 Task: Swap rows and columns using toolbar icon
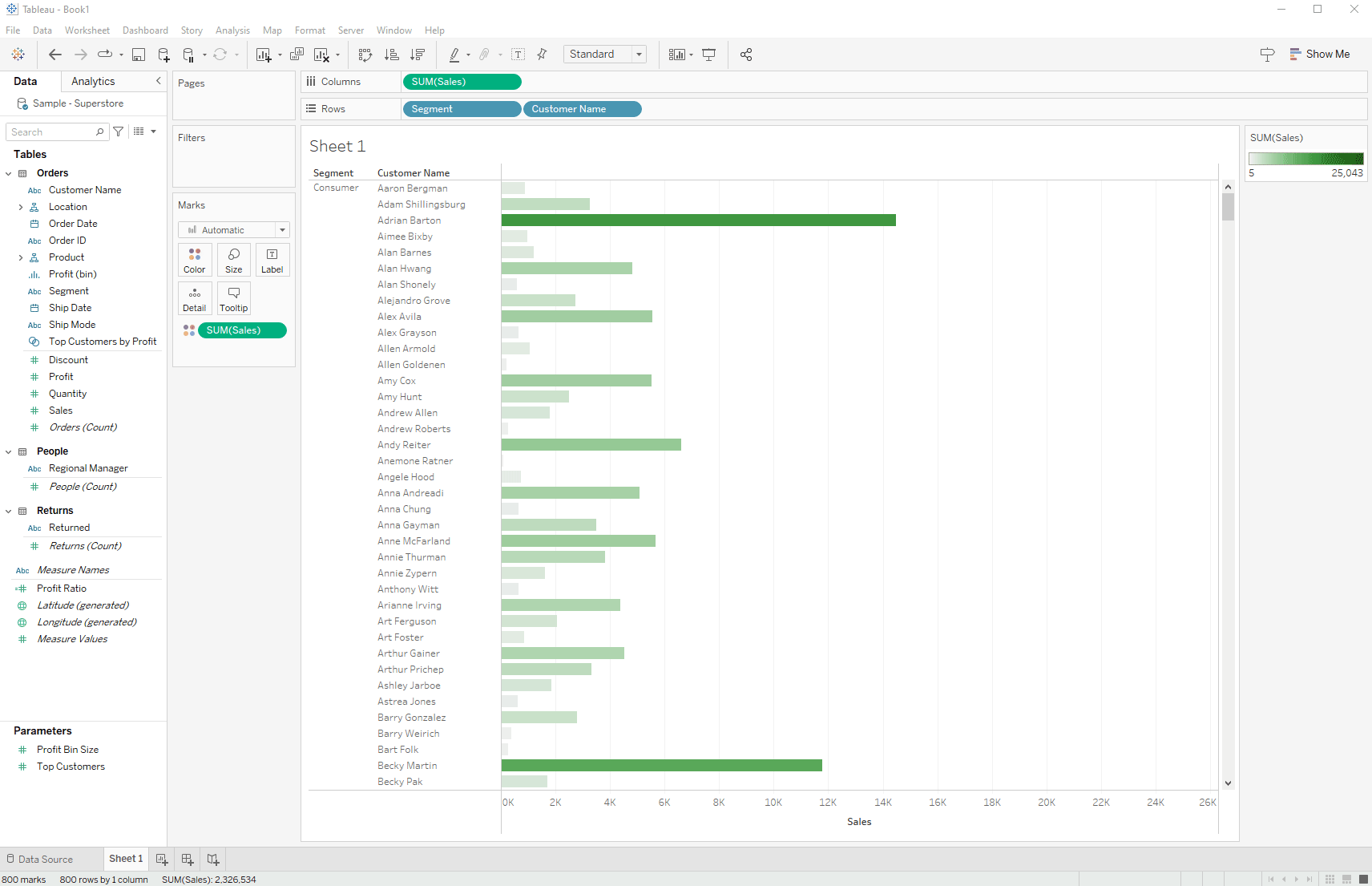tap(365, 55)
